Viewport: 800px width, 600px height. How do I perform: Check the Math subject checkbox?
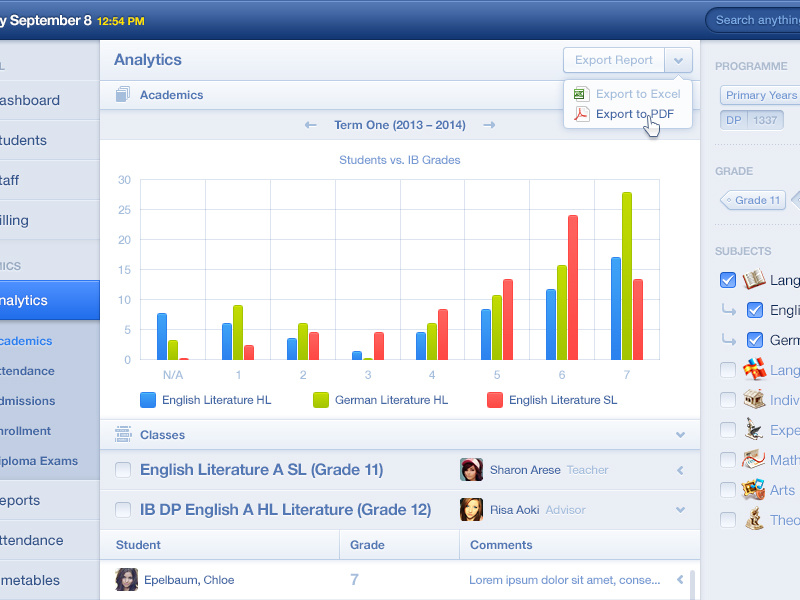point(728,460)
